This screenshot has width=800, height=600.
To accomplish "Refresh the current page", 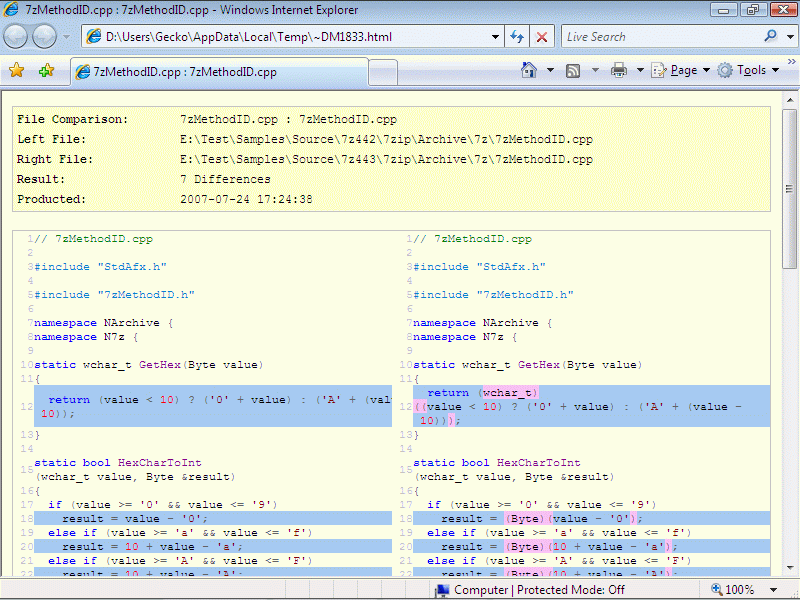I will pos(517,37).
